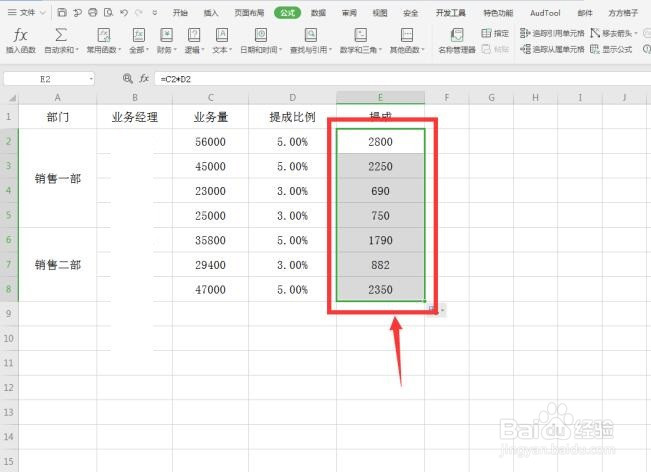
Task: Click 追踪从属单元格 trace dependents
Action: (552, 49)
